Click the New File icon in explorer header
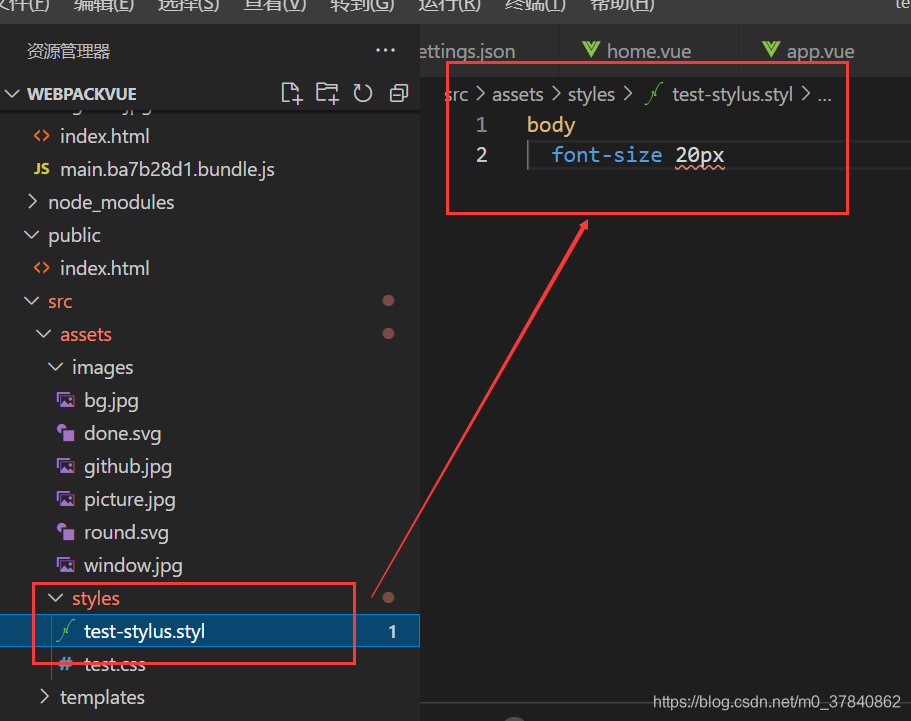 pyautogui.click(x=292, y=94)
